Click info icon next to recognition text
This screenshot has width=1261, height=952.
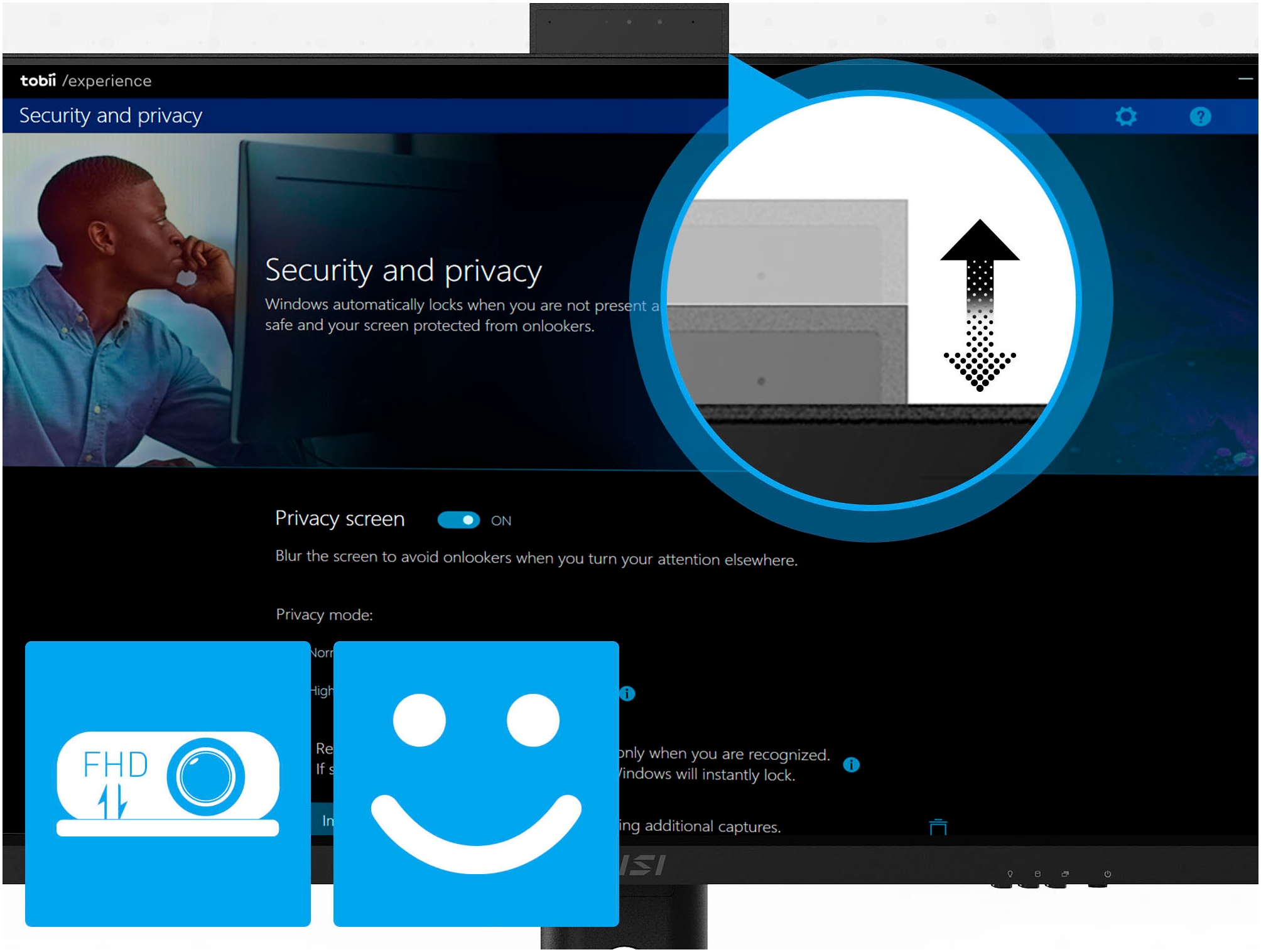(x=851, y=764)
